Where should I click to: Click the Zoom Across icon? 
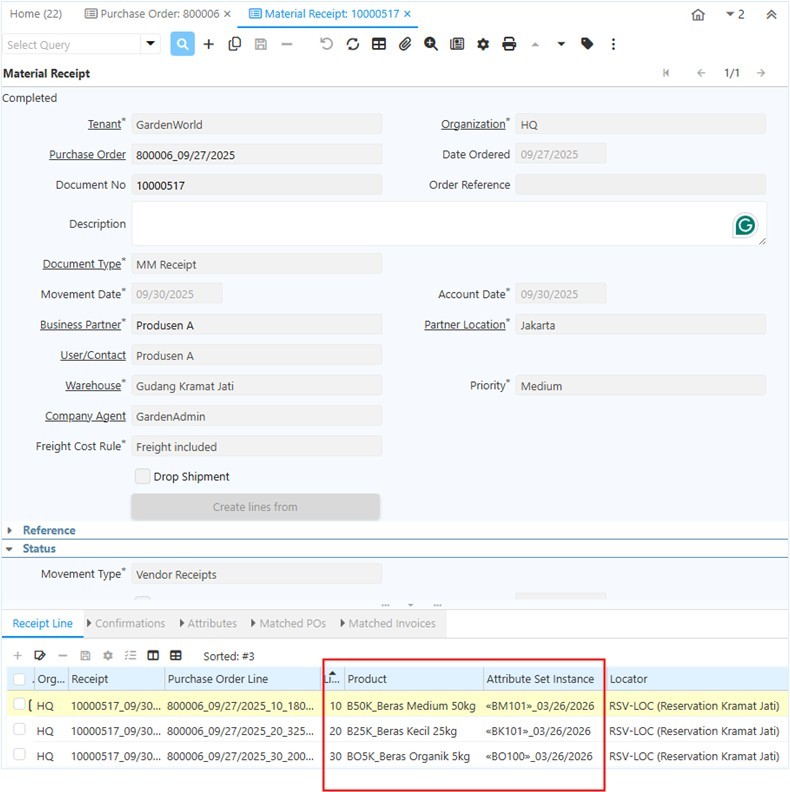(x=431, y=44)
